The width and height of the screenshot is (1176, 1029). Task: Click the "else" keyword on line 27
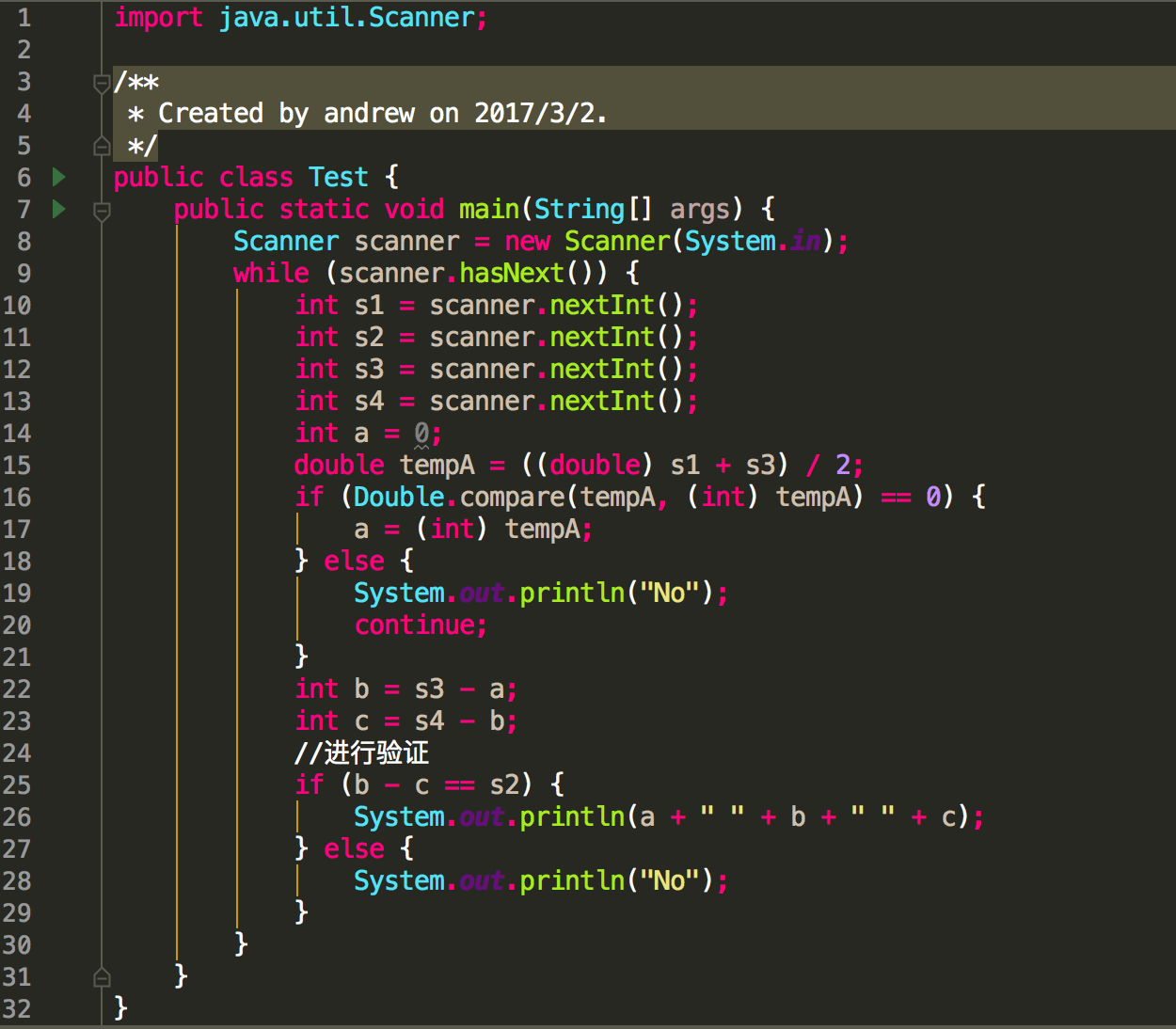pos(354,848)
